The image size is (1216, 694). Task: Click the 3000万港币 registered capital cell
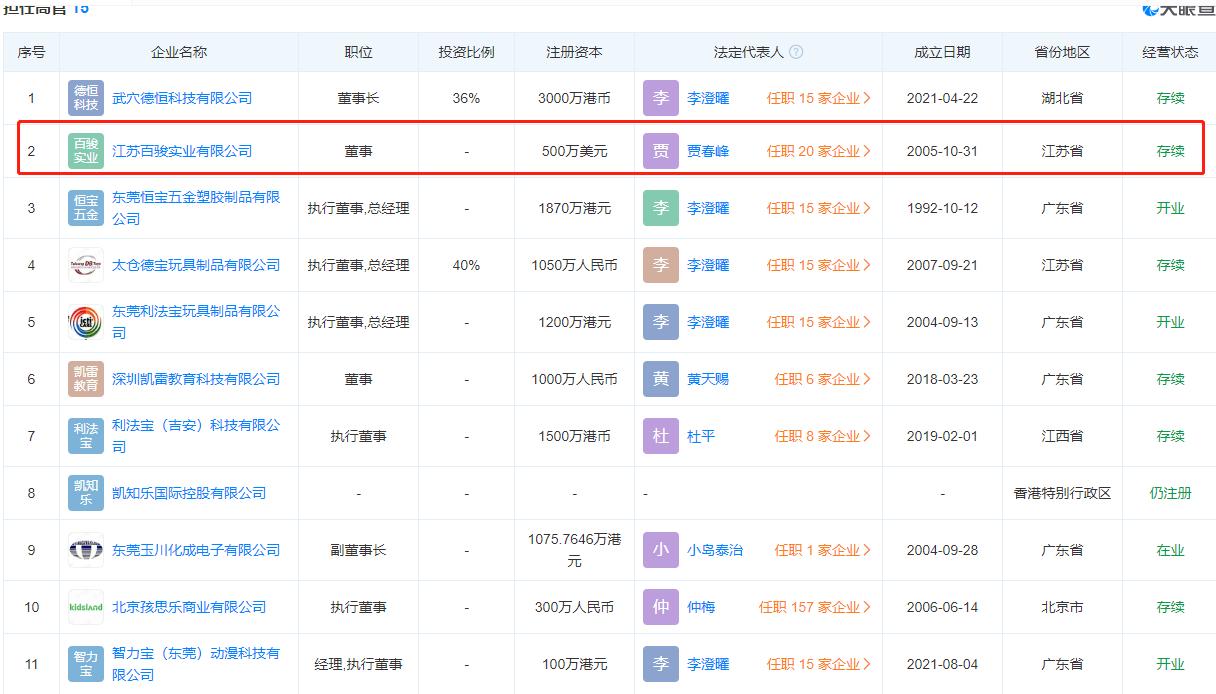click(575, 98)
